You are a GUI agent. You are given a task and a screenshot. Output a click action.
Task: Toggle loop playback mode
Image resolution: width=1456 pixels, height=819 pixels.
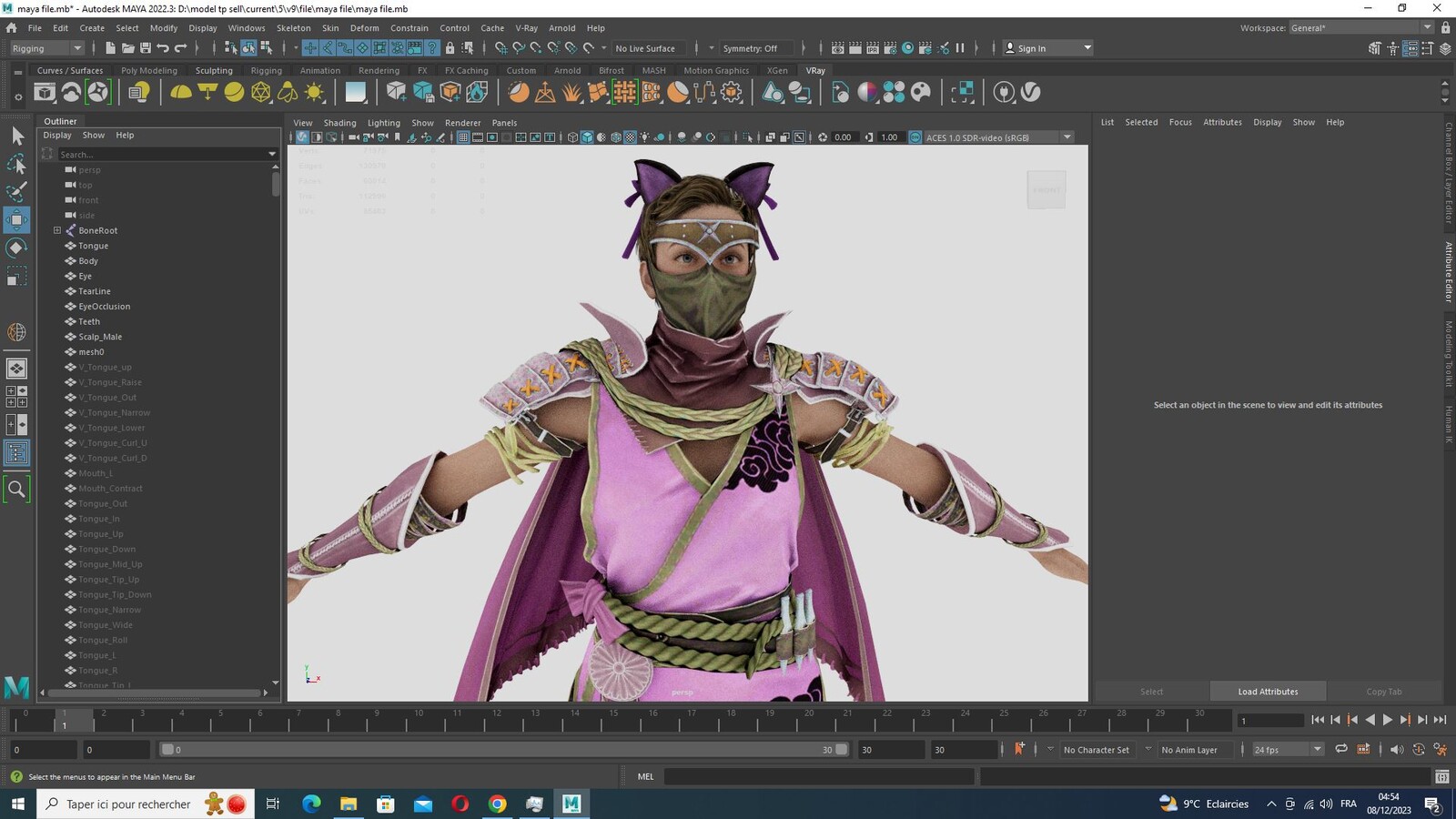(x=1340, y=749)
